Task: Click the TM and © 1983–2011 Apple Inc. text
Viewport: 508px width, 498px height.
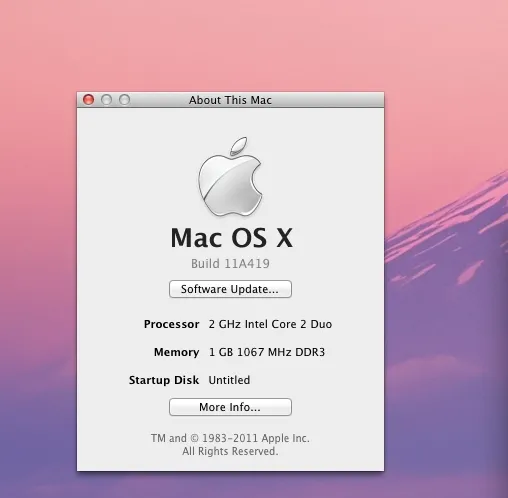Action: [230, 438]
